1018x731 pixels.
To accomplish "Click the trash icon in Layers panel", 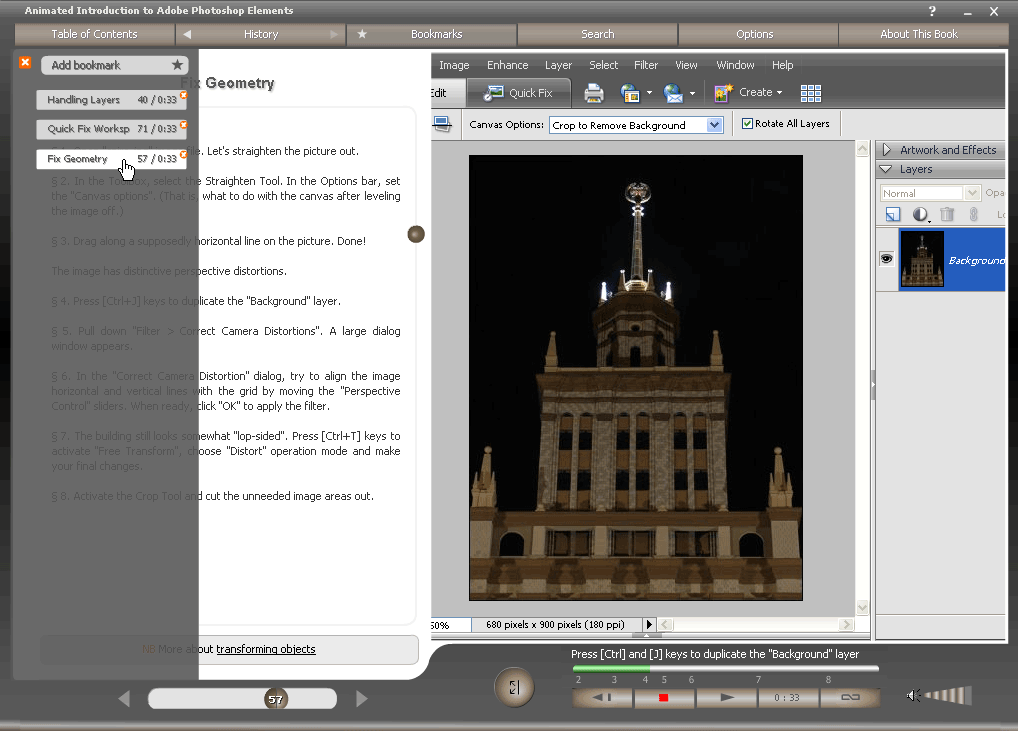I will 947,214.
